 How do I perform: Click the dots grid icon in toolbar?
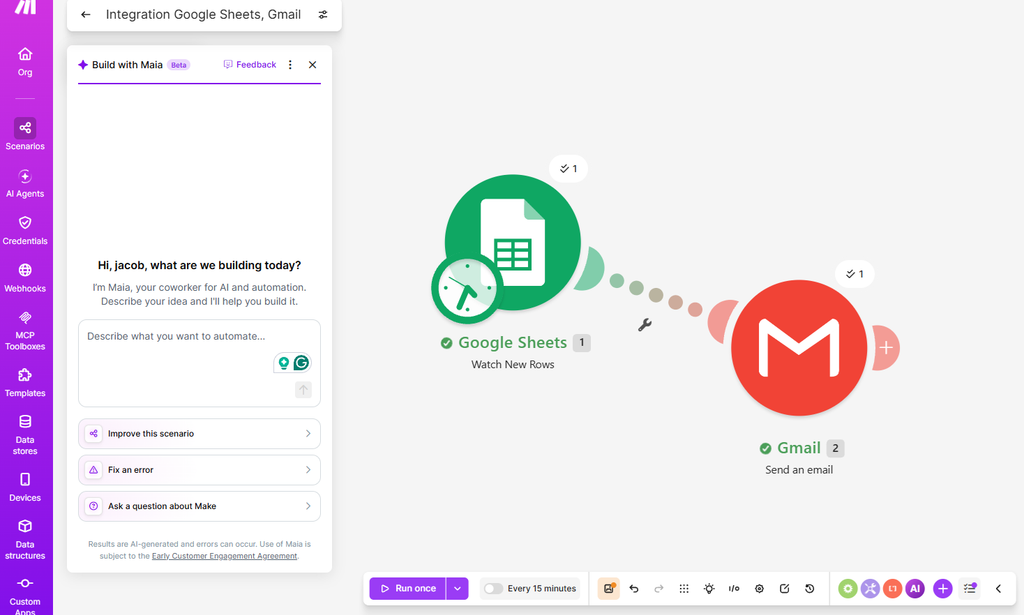[x=684, y=588]
